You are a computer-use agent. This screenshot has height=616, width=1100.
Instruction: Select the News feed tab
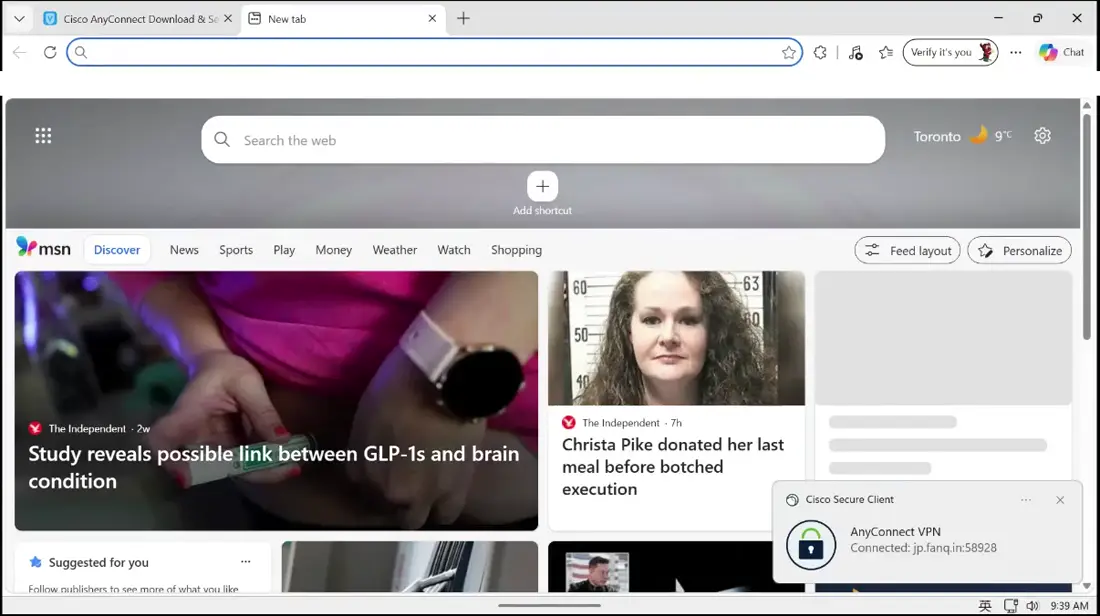click(184, 250)
